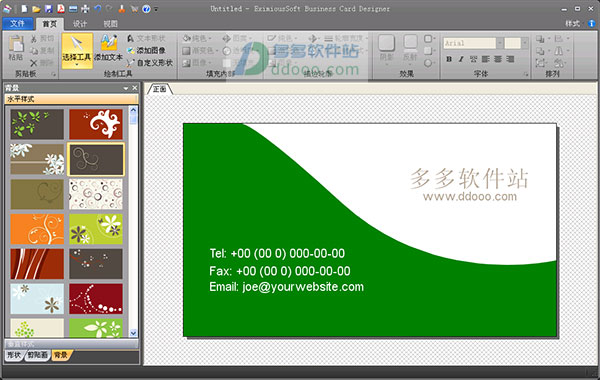The width and height of the screenshot is (600, 380).
Task: Select the 选择工具 selection tool
Action: pyautogui.click(x=77, y=51)
